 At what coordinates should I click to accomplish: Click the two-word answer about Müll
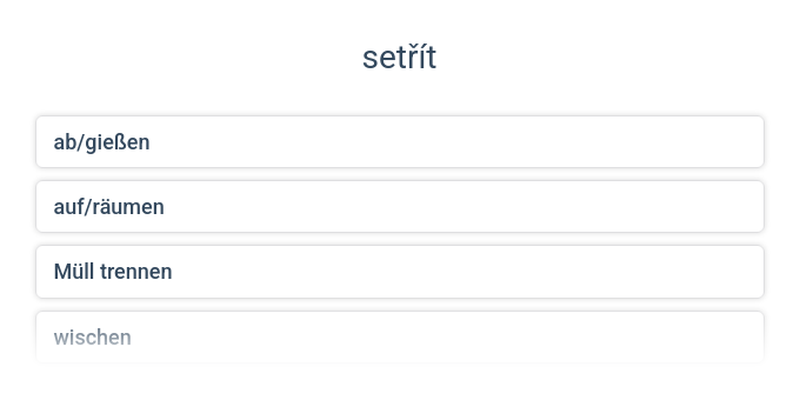tap(400, 271)
